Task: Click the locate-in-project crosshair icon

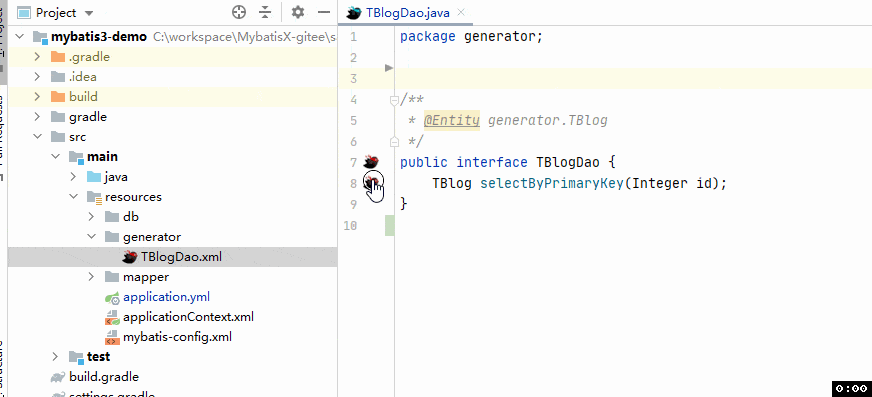Action: (239, 12)
